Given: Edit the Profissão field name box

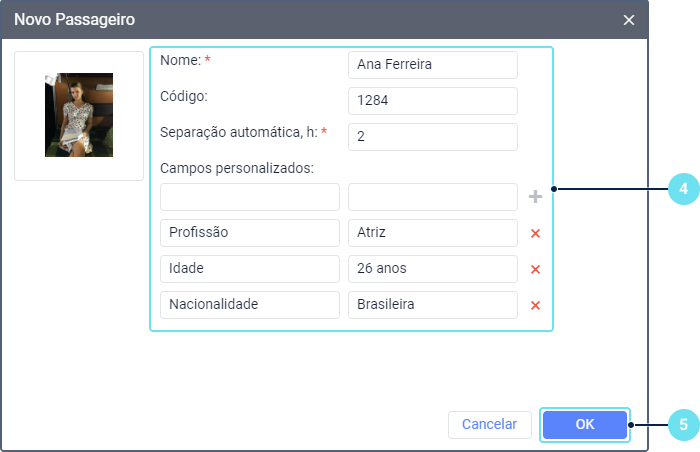Looking at the screenshot, I should tap(250, 233).
